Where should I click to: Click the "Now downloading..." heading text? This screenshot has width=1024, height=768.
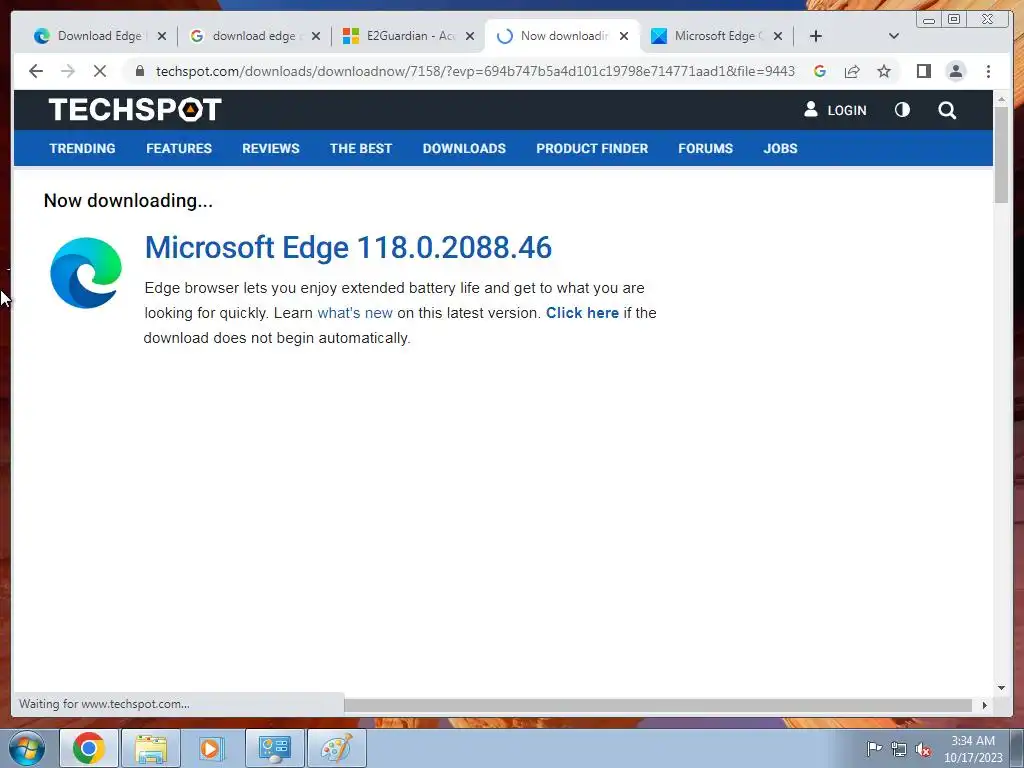[128, 200]
